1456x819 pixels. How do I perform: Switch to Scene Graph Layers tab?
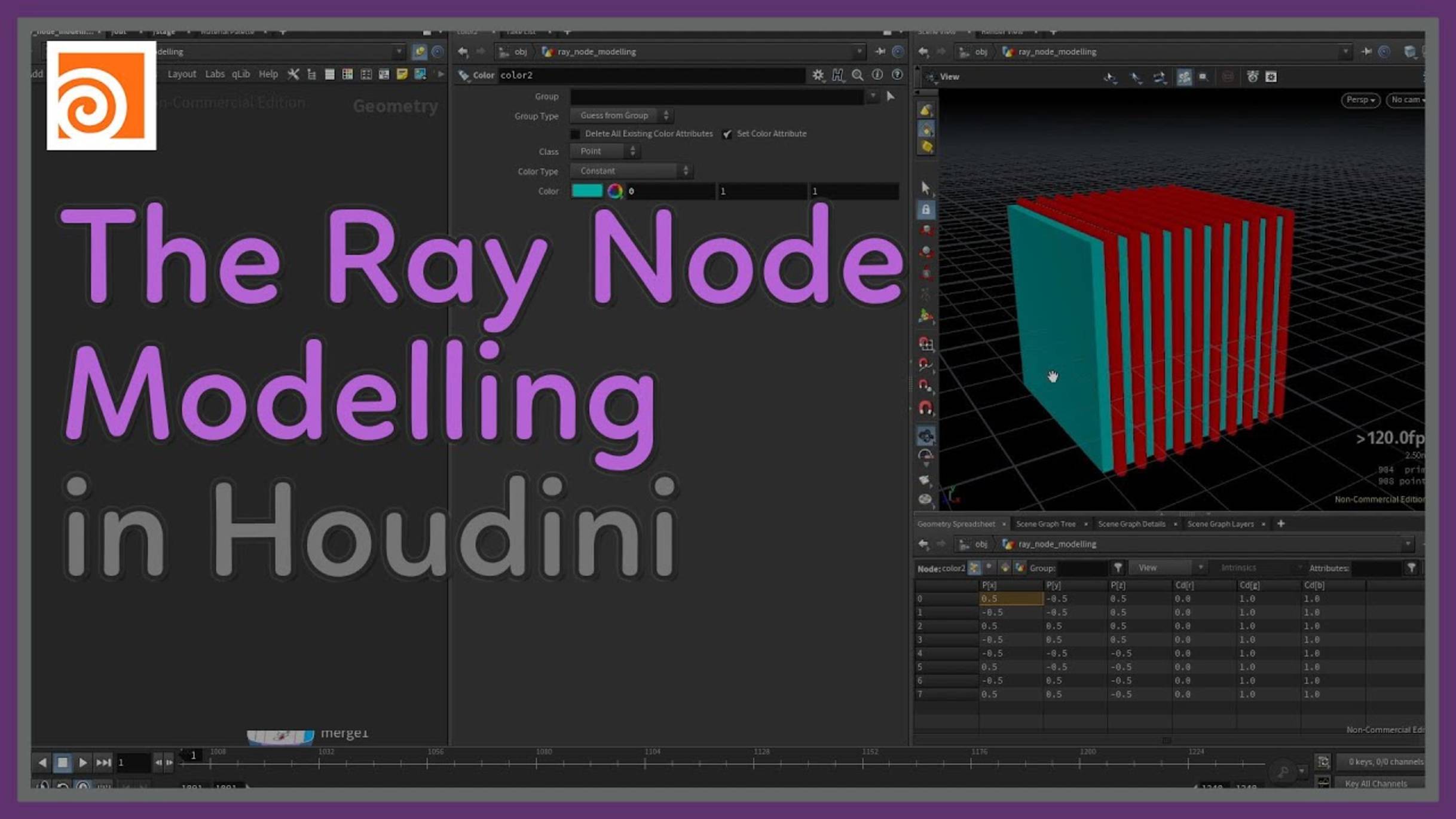click(x=1220, y=524)
